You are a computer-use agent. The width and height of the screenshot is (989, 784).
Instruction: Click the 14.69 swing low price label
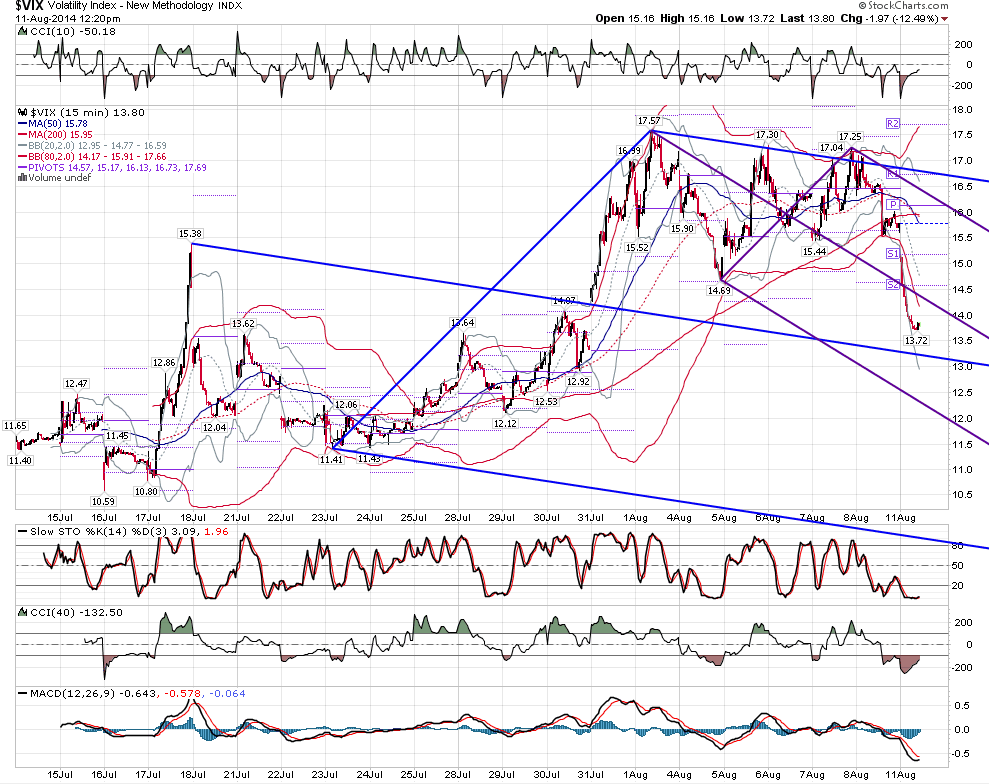719,291
